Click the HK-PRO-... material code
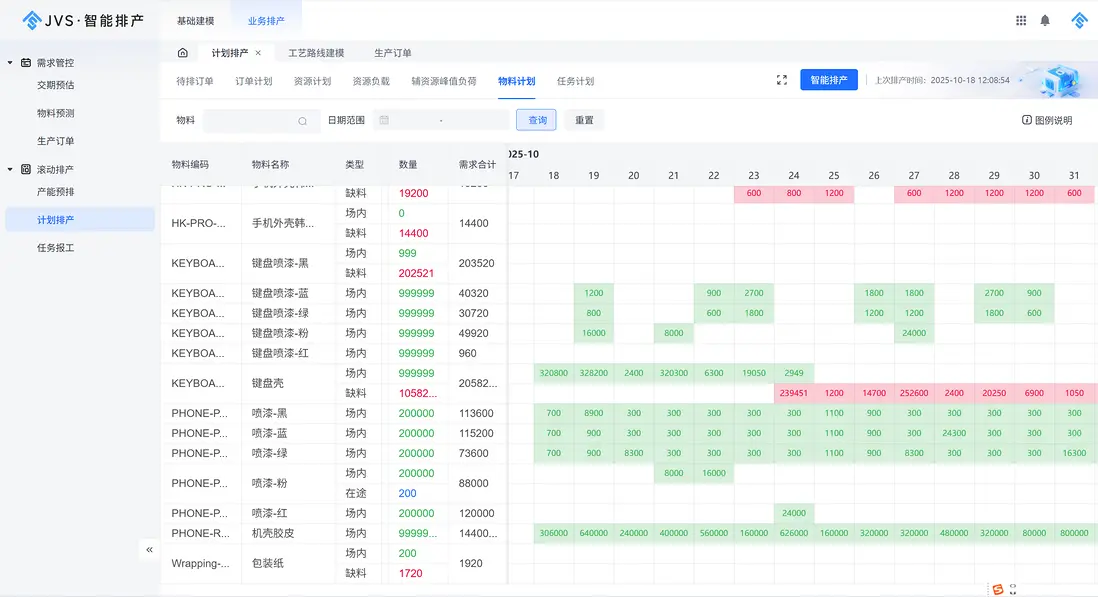This screenshot has width=1098, height=597. pos(199,223)
